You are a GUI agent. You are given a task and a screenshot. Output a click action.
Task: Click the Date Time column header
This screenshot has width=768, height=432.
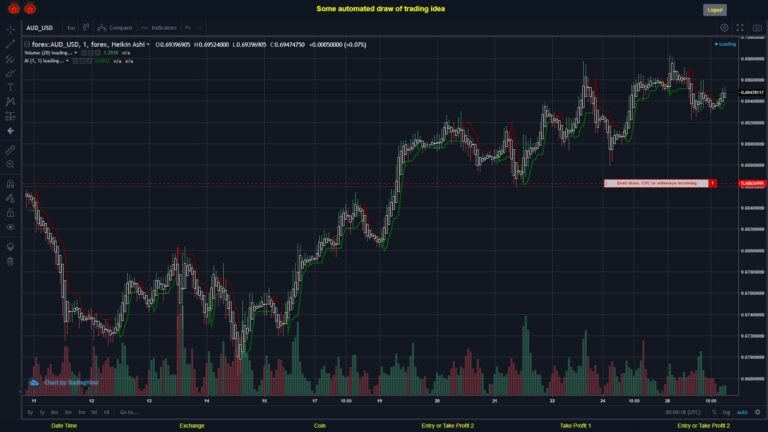[x=64, y=426]
